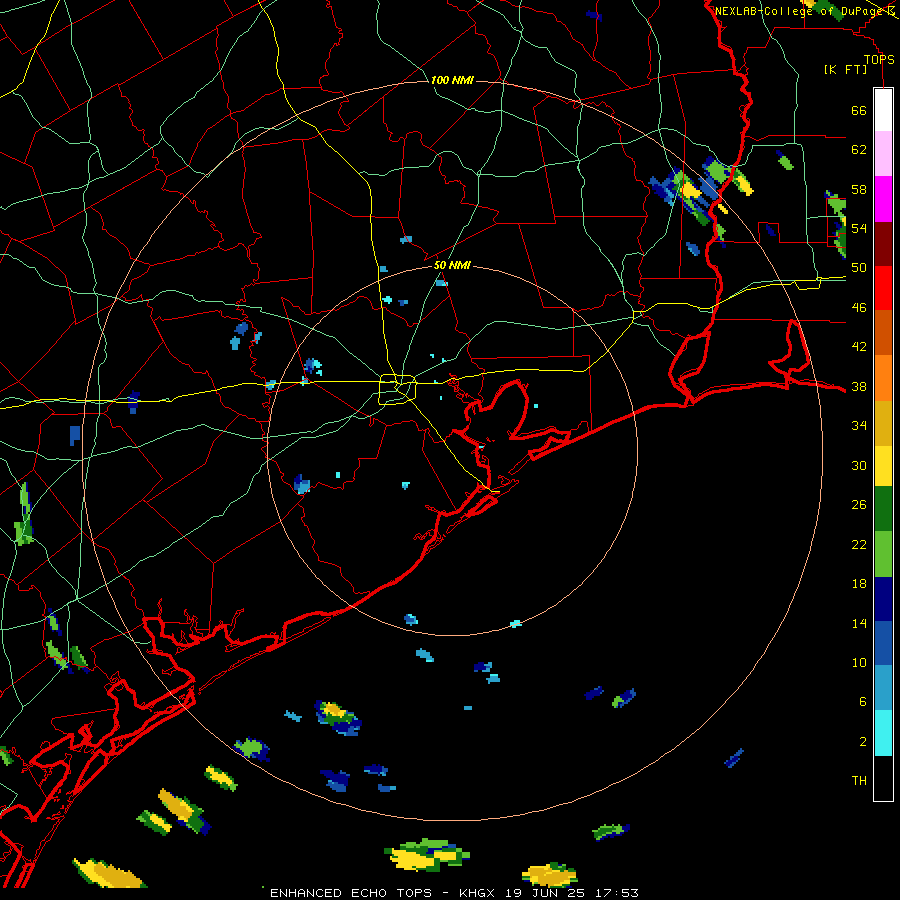Click the black TH threshold swatch

pyautogui.click(x=883, y=778)
